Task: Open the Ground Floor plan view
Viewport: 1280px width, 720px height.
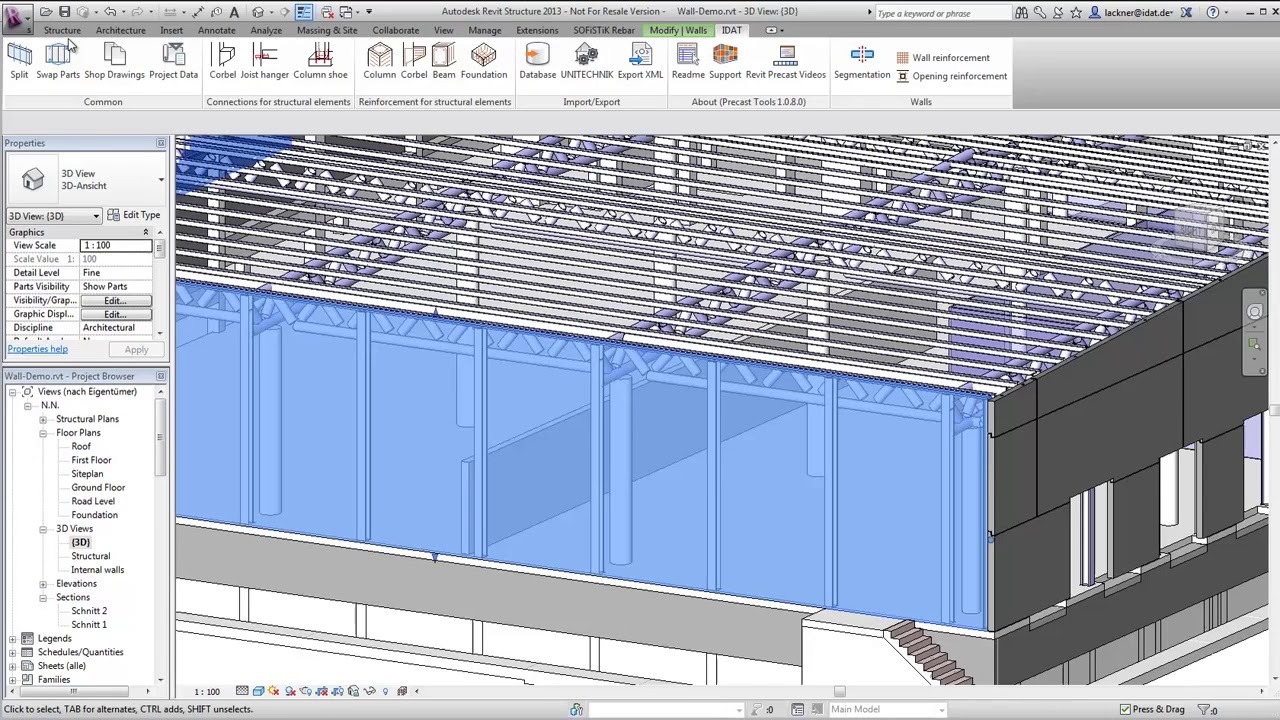Action: pos(98,488)
